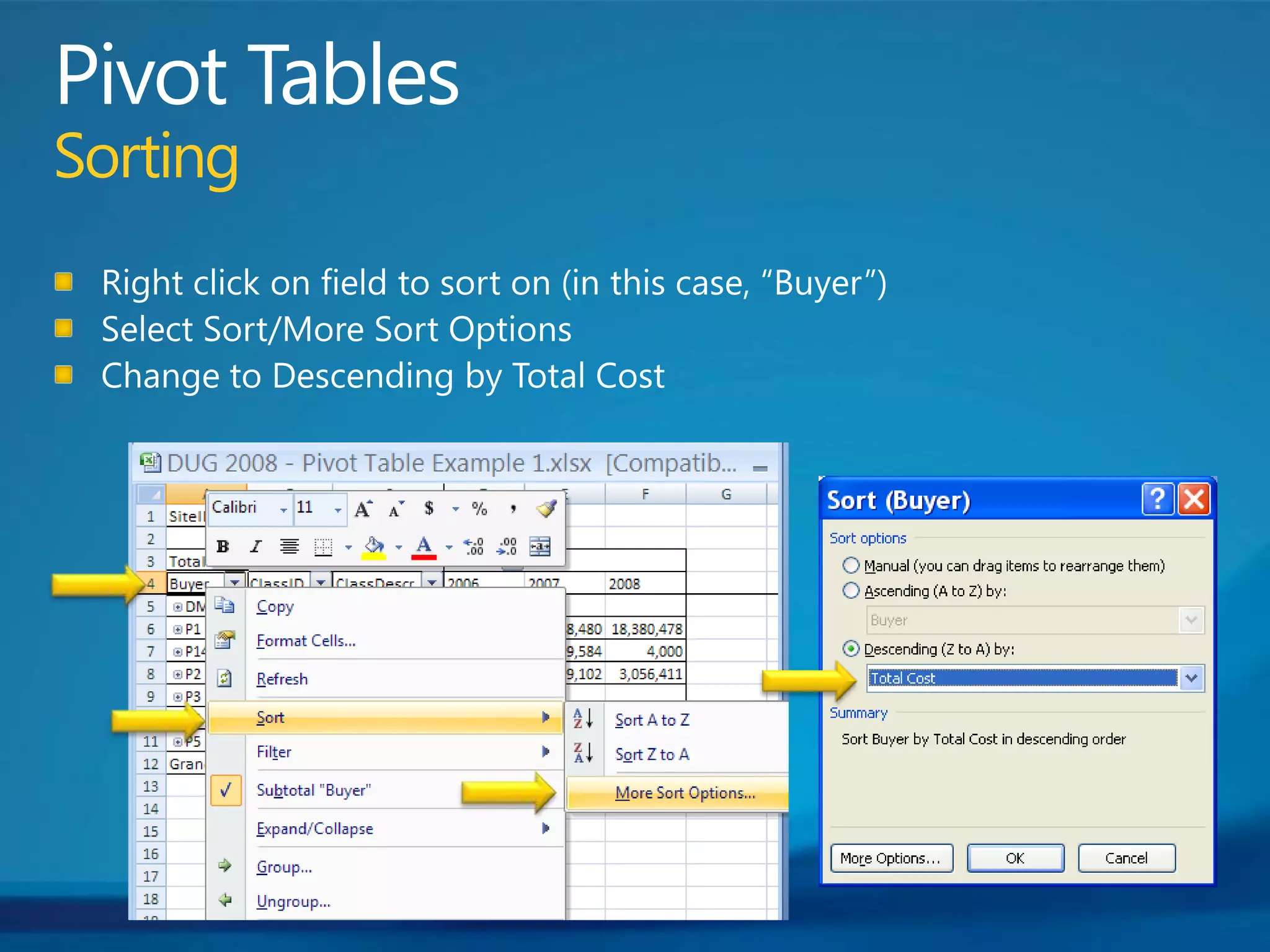Click the More Options... button
This screenshot has width=1270, height=952.
[x=891, y=858]
